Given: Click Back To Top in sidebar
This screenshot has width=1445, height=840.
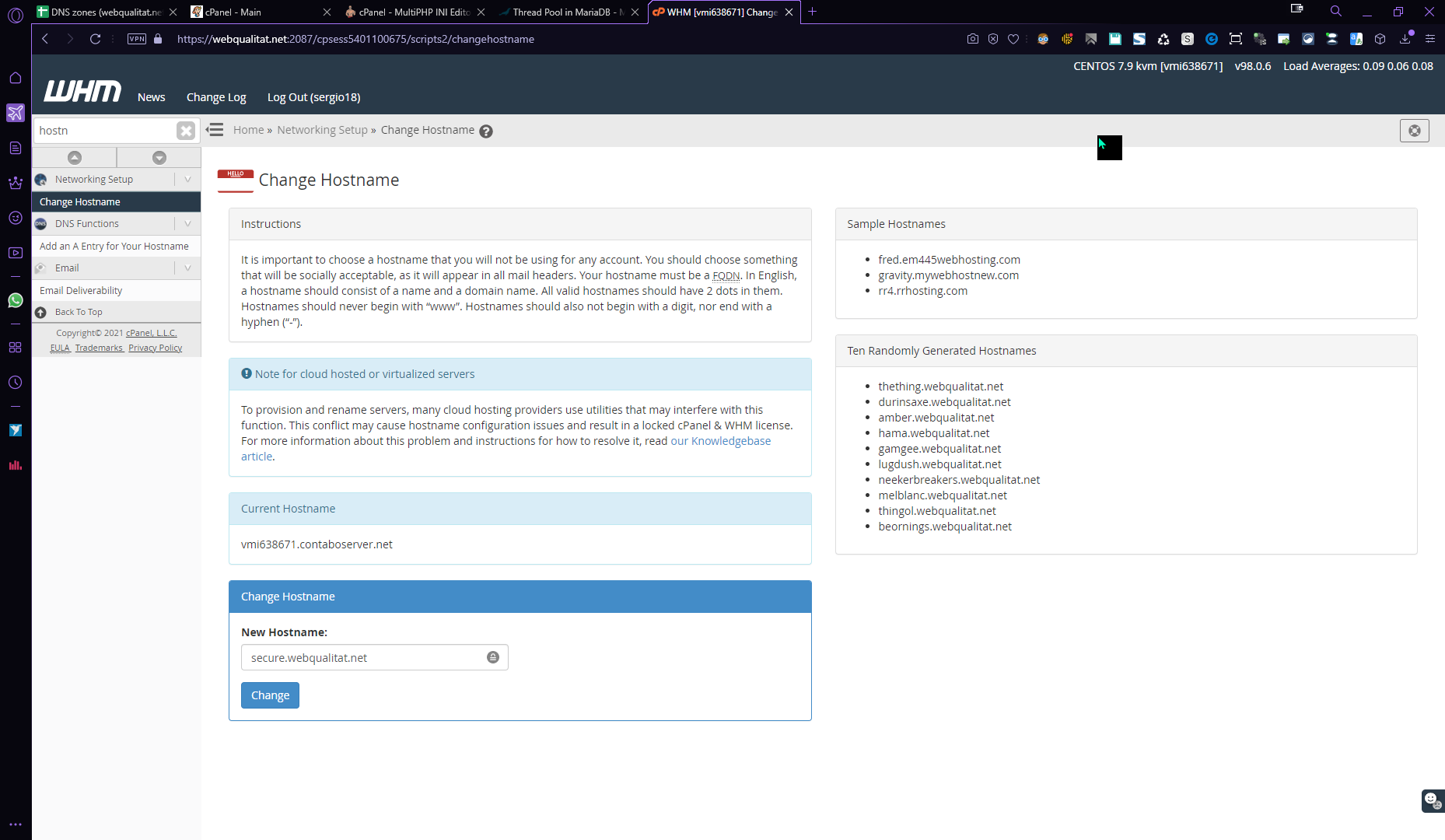Looking at the screenshot, I should coord(79,312).
